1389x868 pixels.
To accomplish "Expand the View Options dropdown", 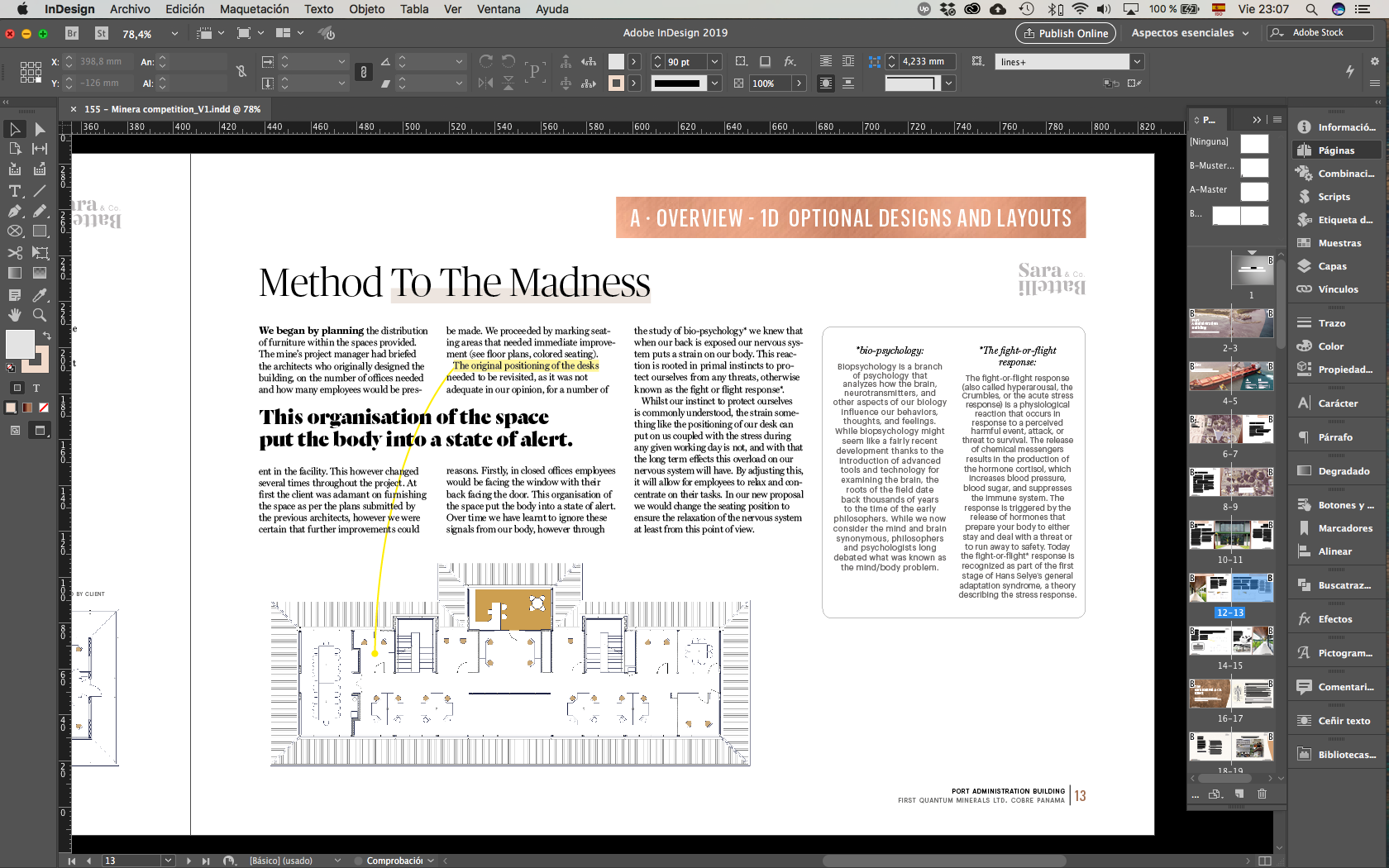I will 221,33.
